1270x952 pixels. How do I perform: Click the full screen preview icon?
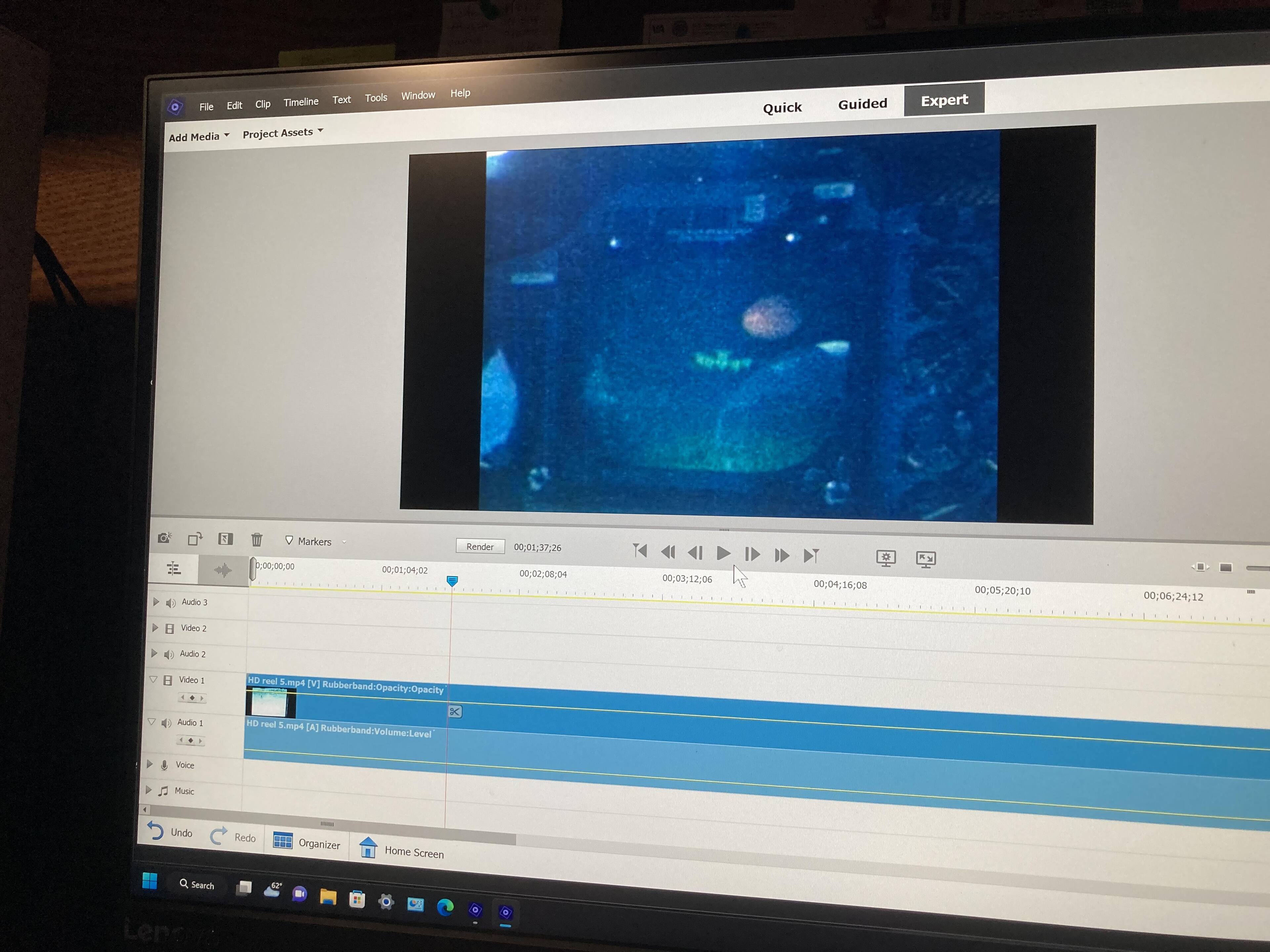pos(925,559)
